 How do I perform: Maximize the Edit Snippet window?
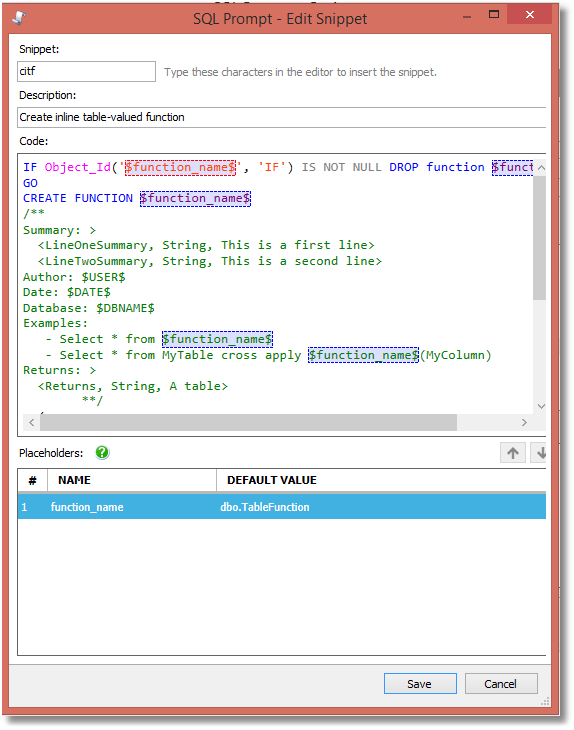494,15
